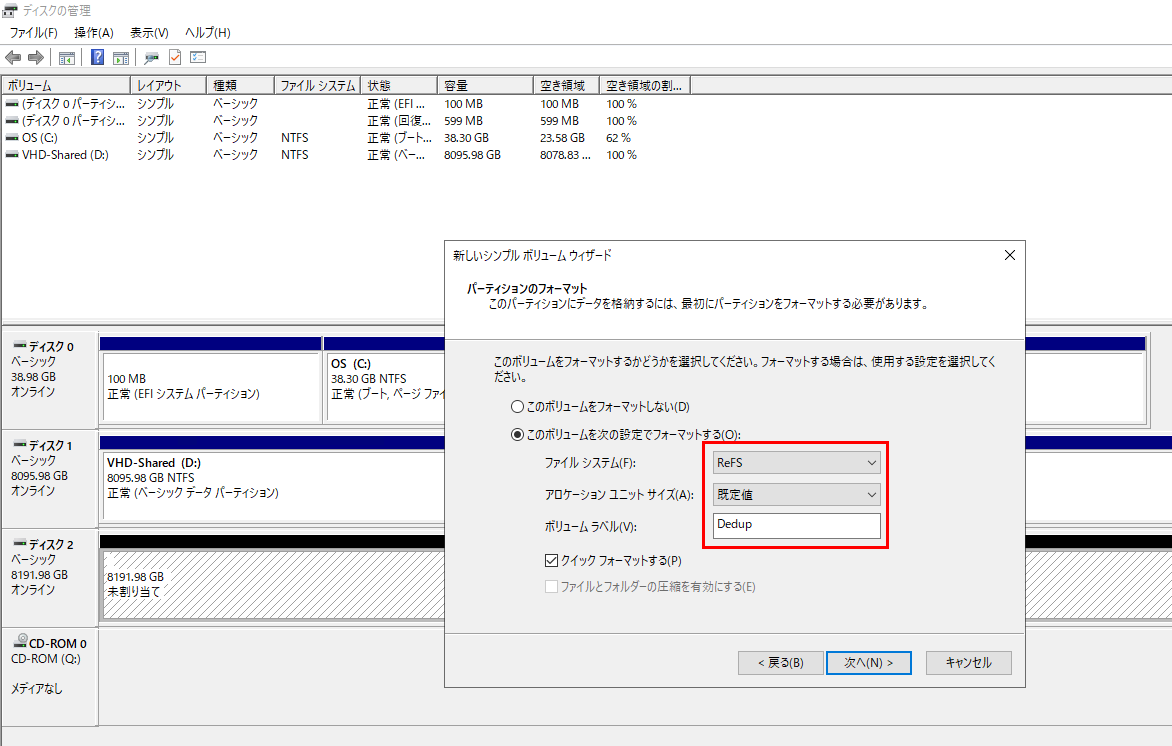
Task: Select "このボリュームをフォーマットしない" radio option
Action: pyautogui.click(x=516, y=407)
